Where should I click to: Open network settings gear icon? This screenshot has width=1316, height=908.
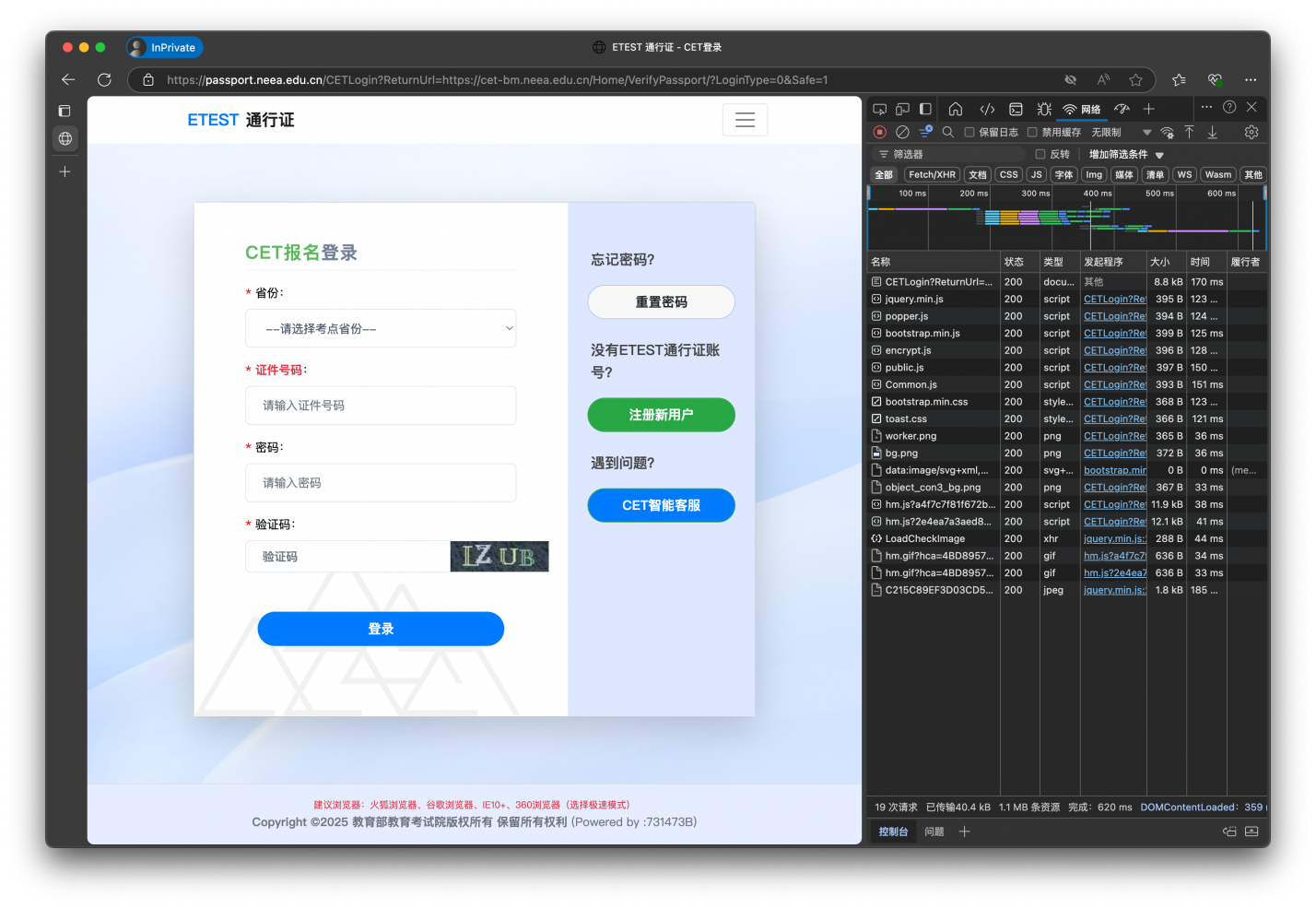[1251, 133]
